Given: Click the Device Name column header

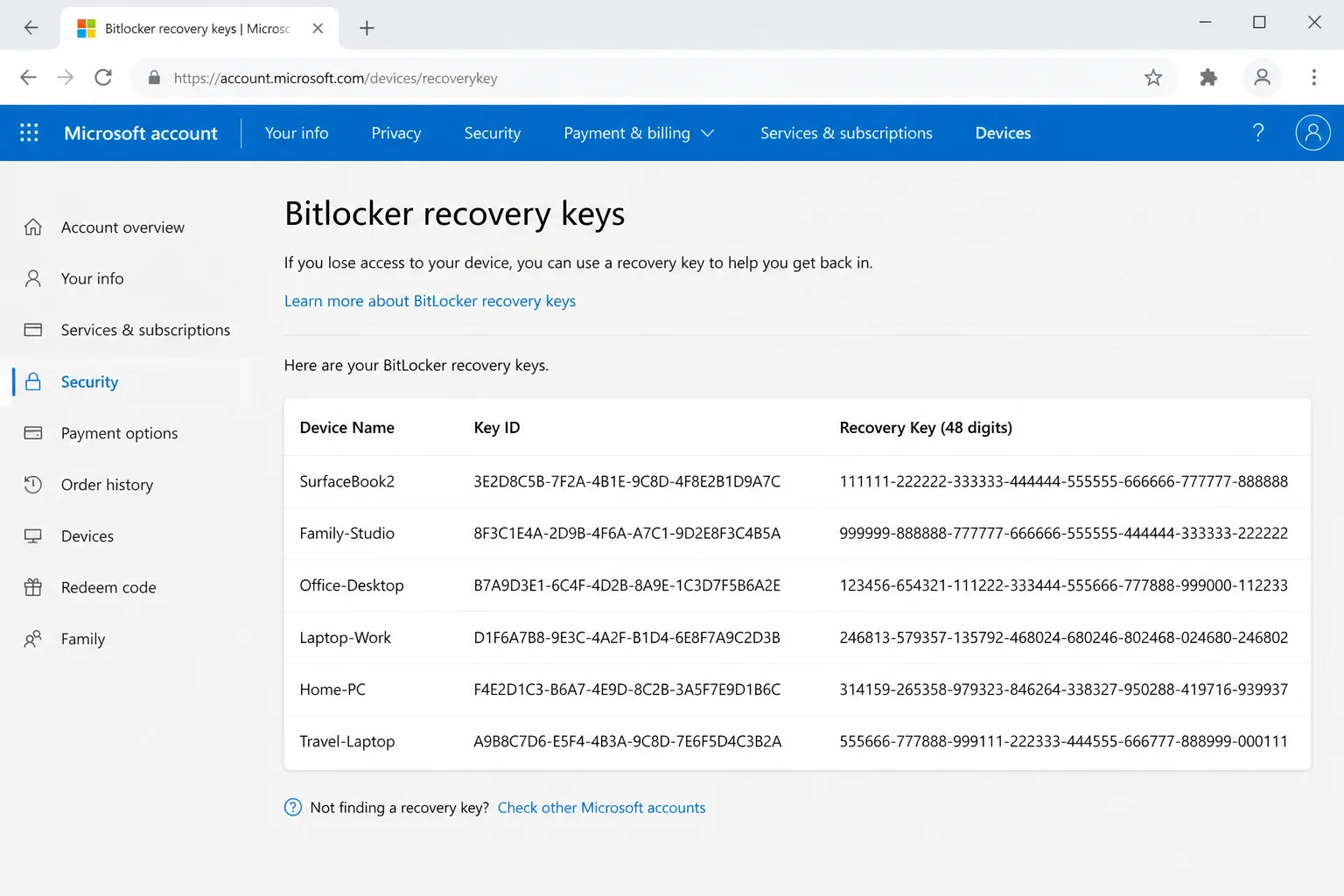Looking at the screenshot, I should coord(346,428).
